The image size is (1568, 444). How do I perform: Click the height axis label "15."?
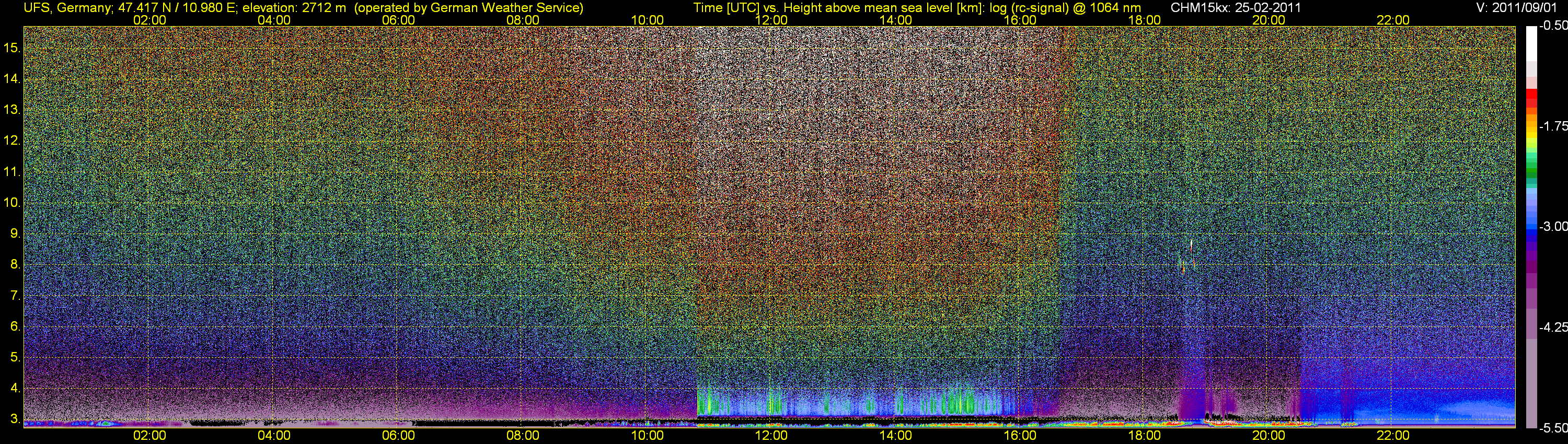[x=12, y=48]
